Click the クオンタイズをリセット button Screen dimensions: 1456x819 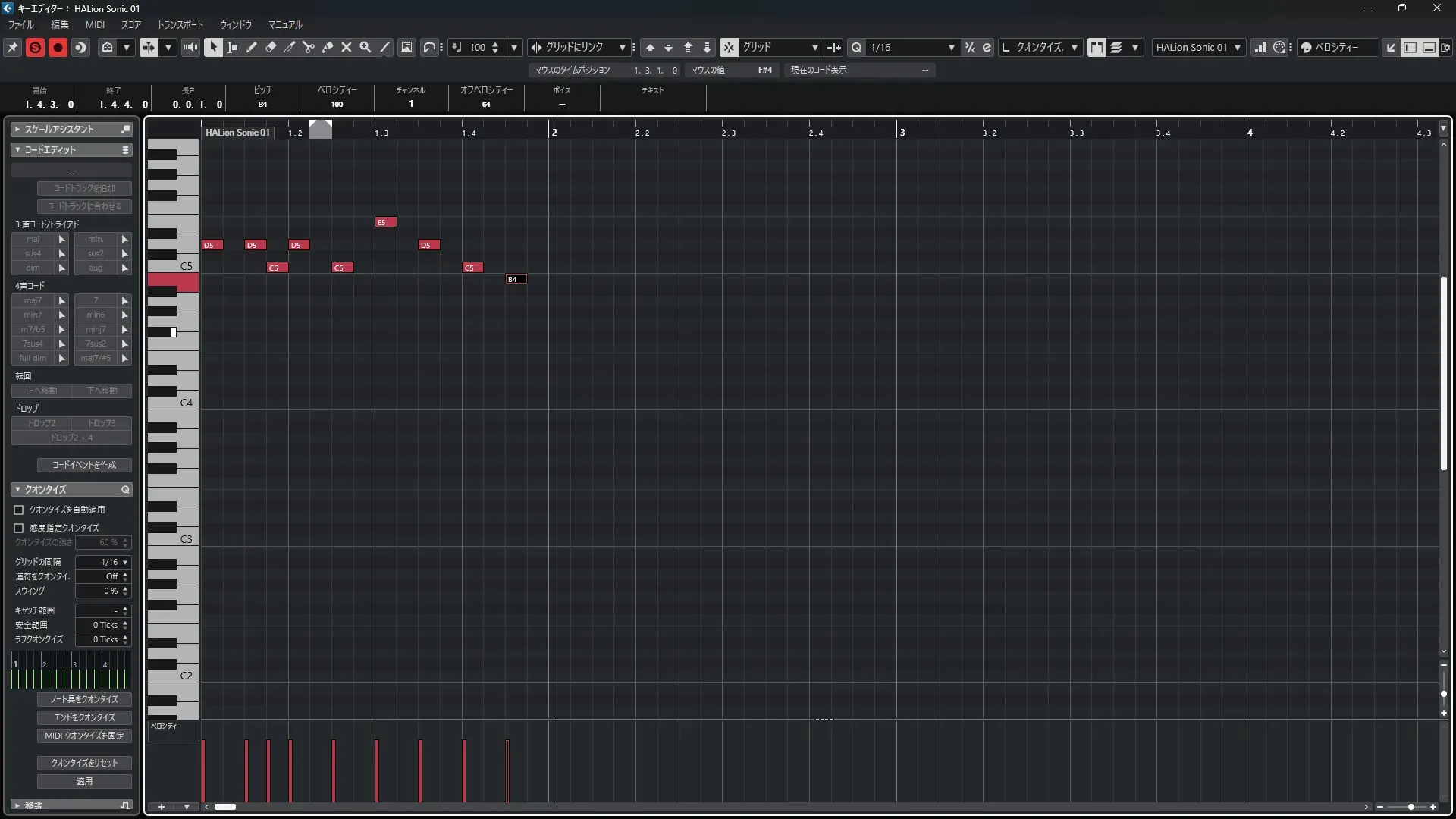coord(84,763)
